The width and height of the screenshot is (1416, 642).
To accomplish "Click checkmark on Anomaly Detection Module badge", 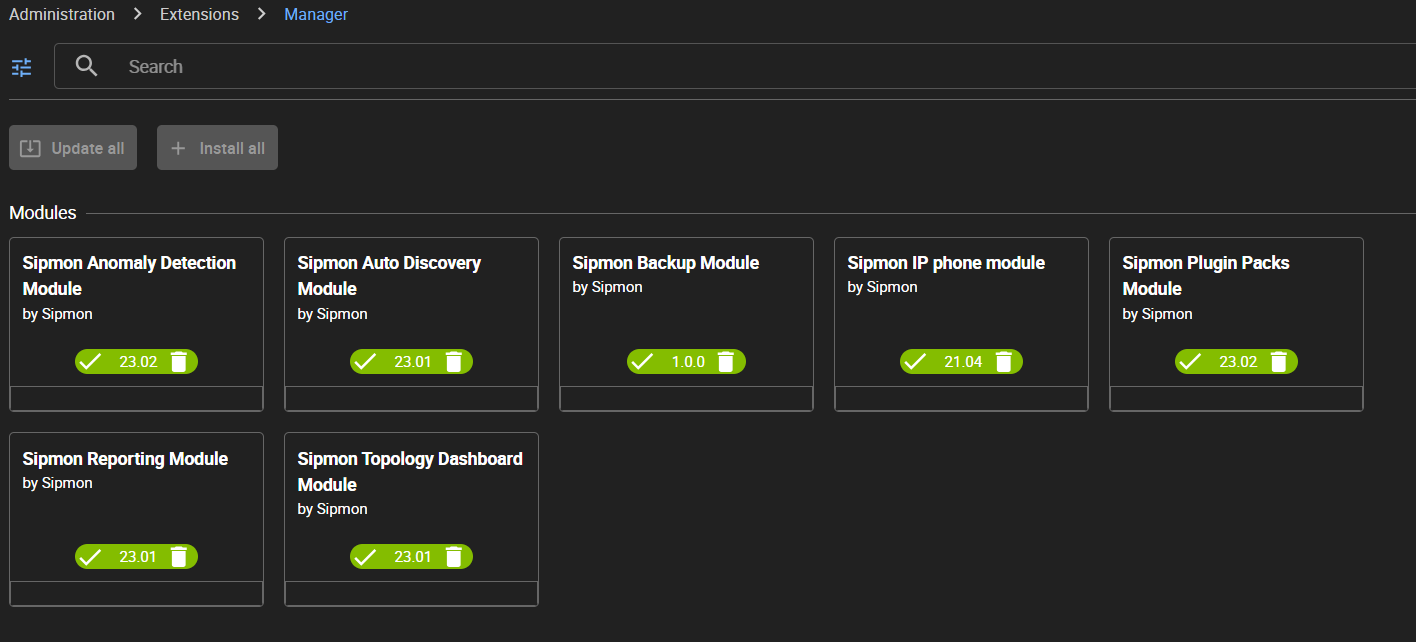I will point(91,362).
